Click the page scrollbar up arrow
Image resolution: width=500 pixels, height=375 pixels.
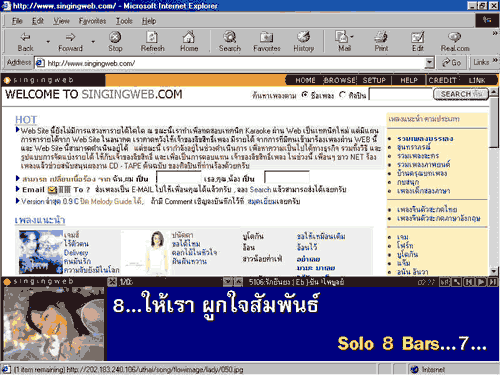(494, 91)
